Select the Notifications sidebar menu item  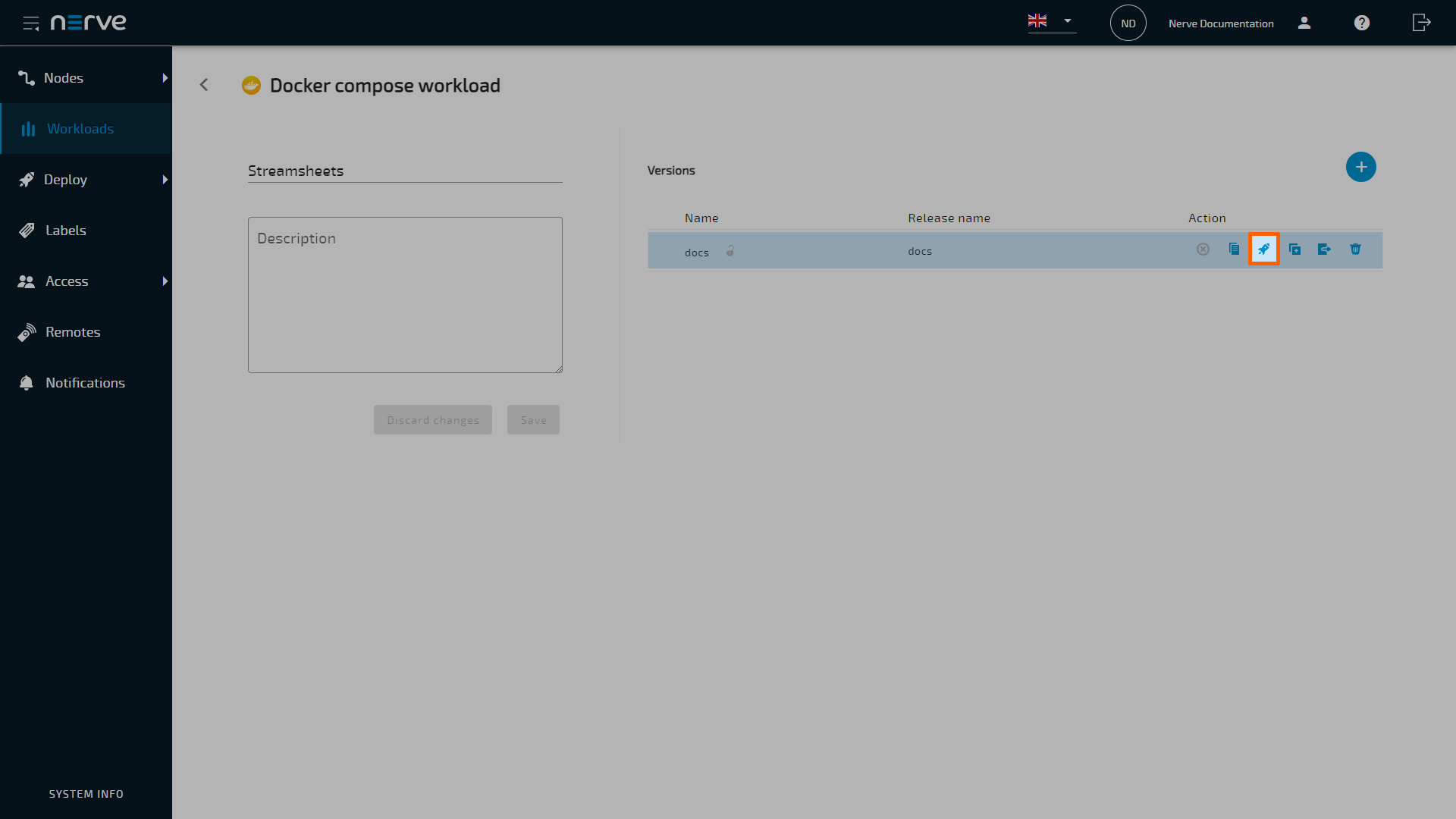pos(86,382)
